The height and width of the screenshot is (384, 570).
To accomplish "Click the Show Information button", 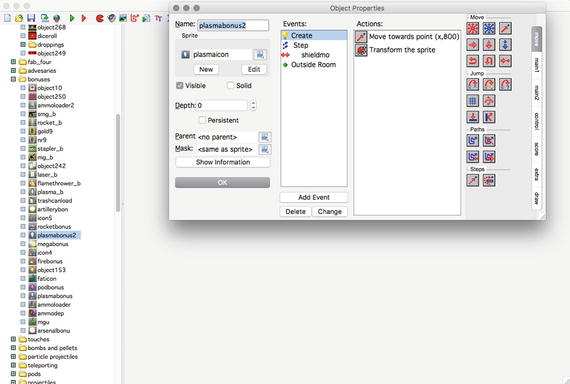I will [x=223, y=162].
